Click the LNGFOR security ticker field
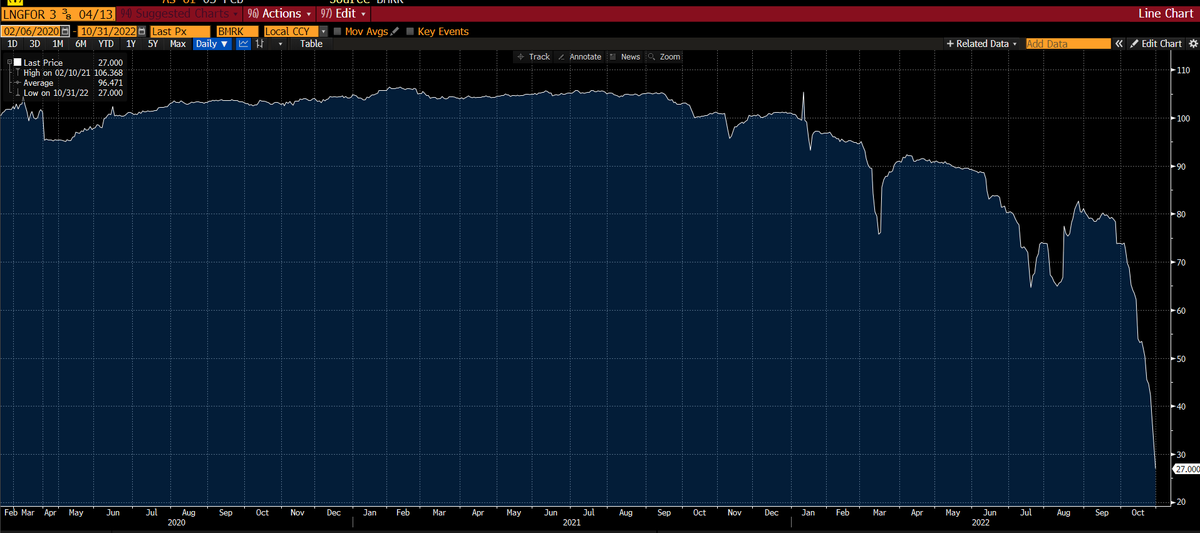This screenshot has height=533, width=1200. tap(58, 14)
